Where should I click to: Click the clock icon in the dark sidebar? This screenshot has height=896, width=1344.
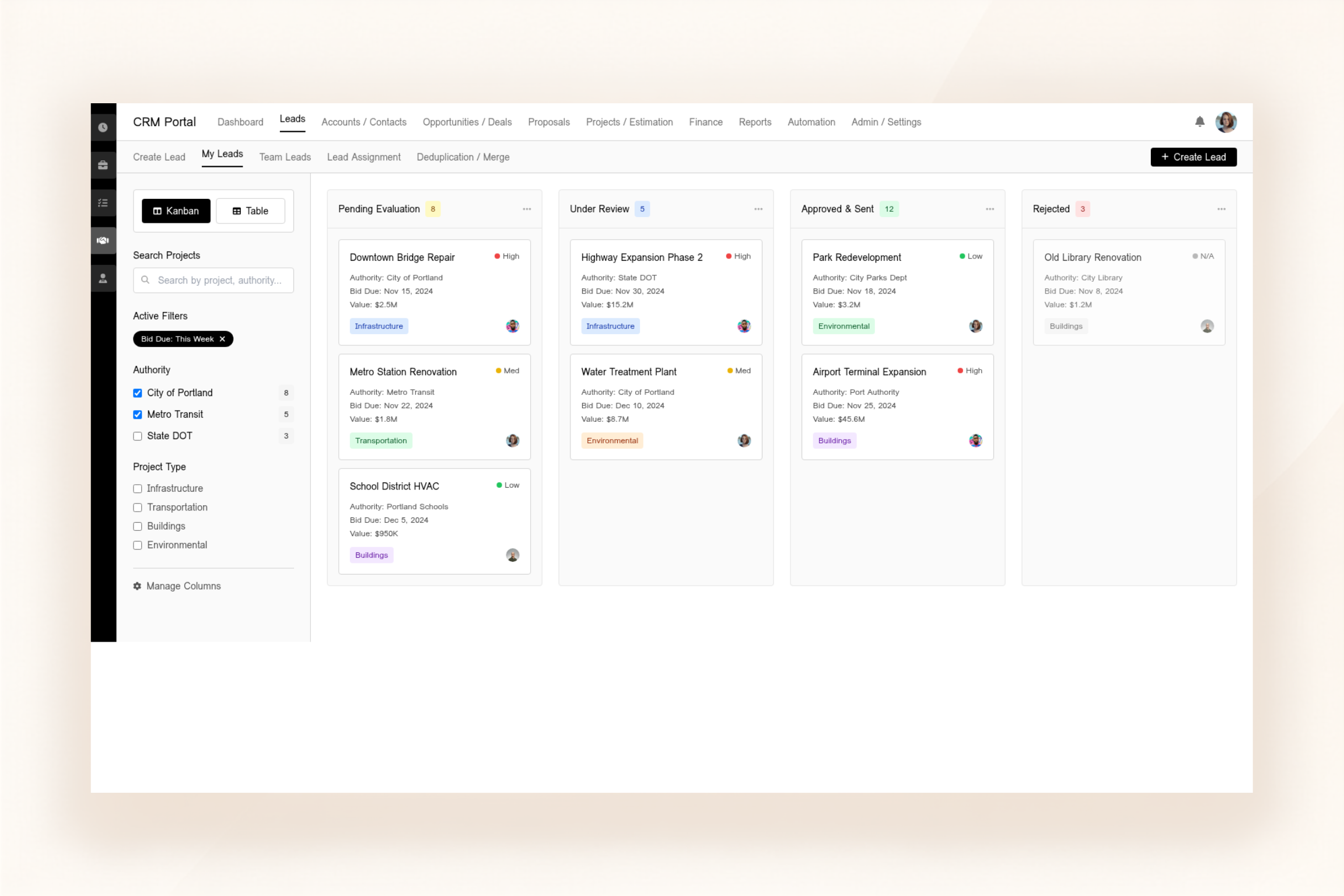pos(103,127)
